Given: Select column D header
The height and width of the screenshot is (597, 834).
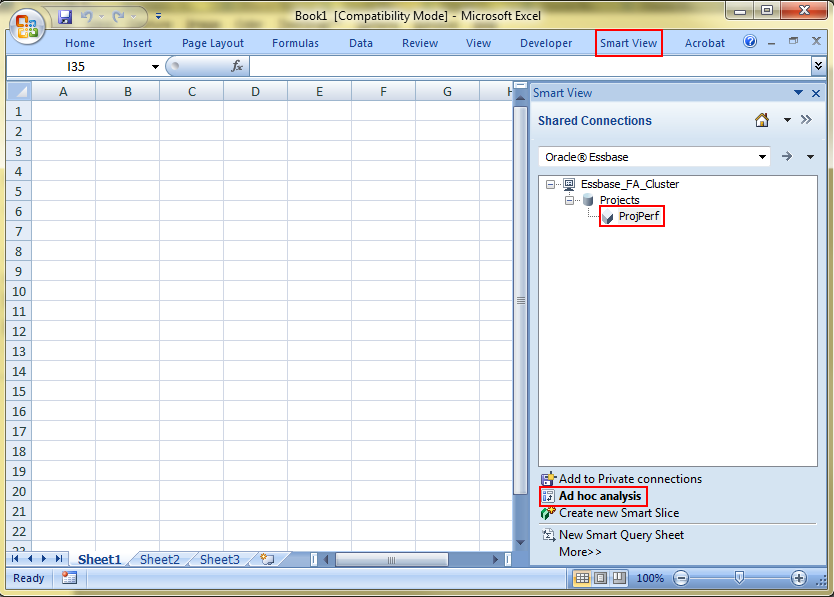Looking at the screenshot, I should (255, 92).
